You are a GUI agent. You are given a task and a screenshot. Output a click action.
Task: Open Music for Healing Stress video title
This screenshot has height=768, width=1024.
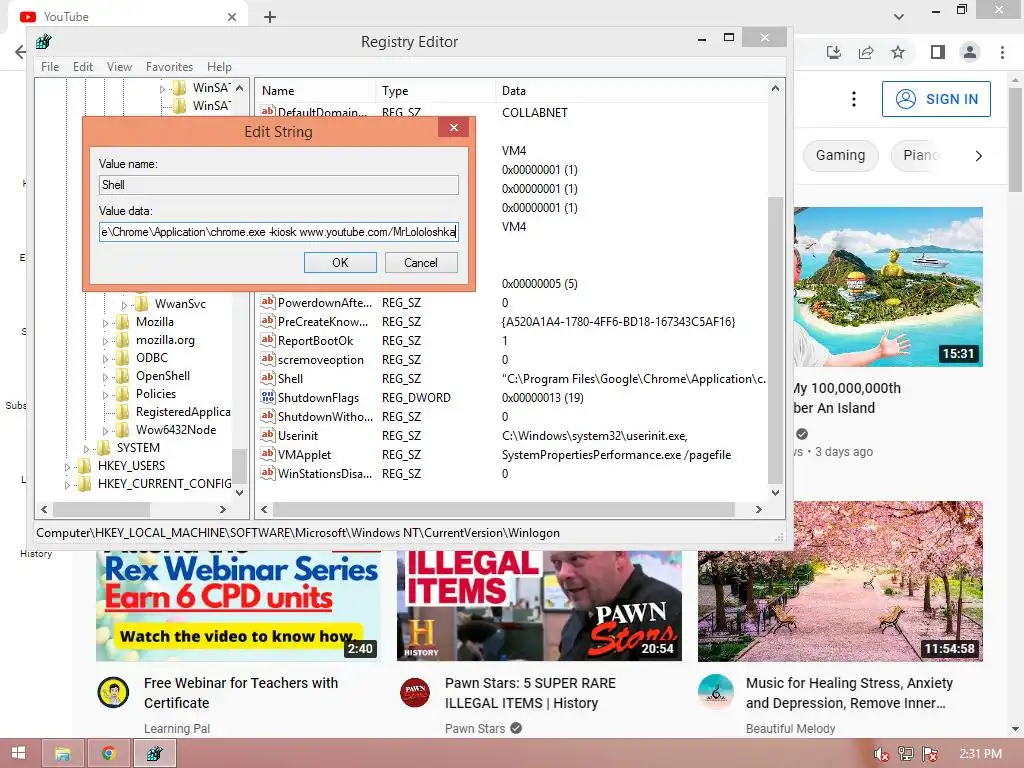point(849,693)
